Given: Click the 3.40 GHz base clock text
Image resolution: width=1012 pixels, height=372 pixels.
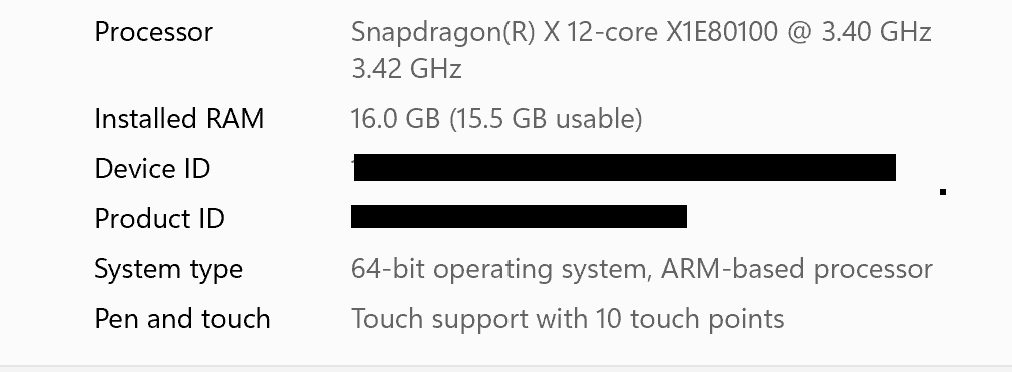Looking at the screenshot, I should pos(876,32).
